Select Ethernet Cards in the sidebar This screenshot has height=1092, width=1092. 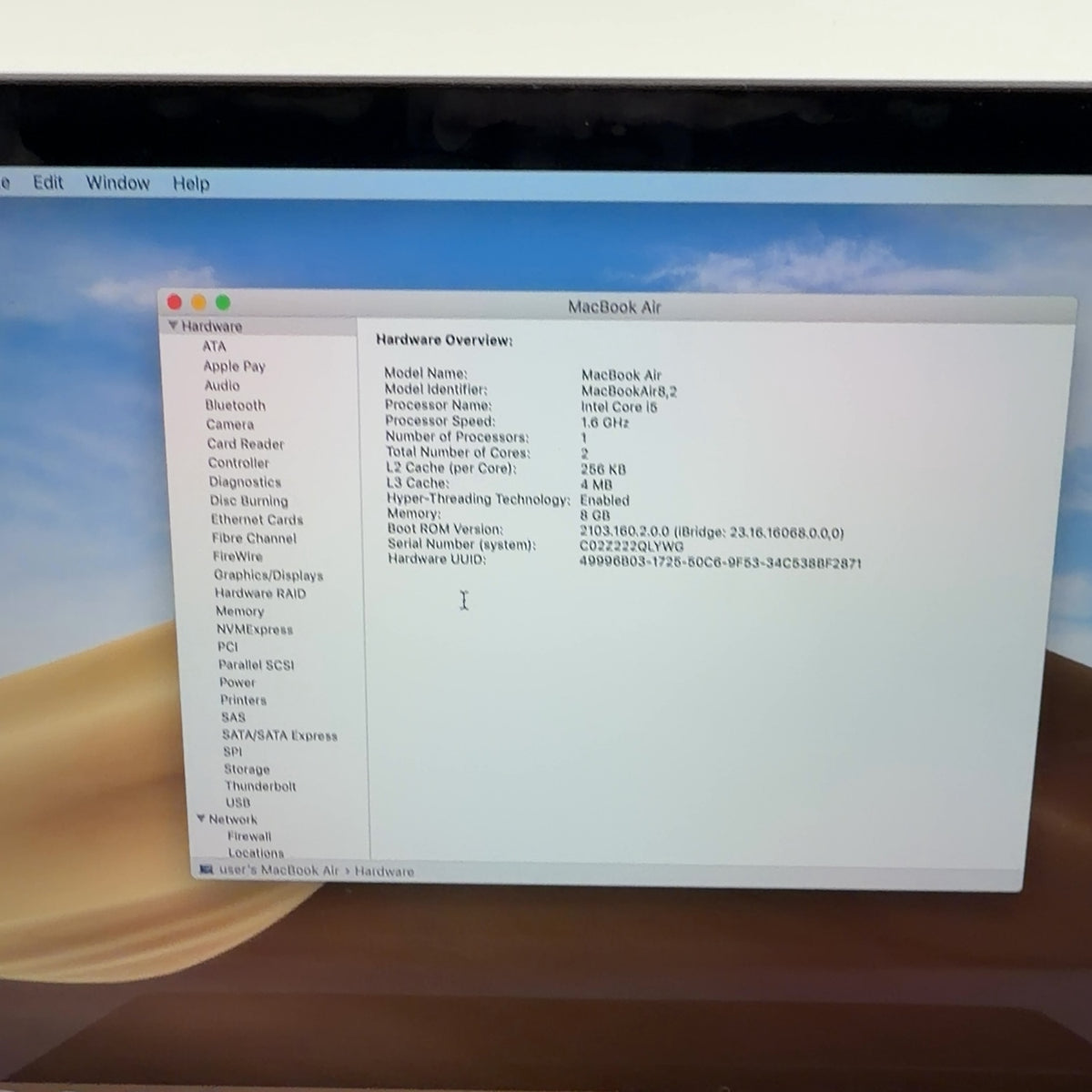257,520
